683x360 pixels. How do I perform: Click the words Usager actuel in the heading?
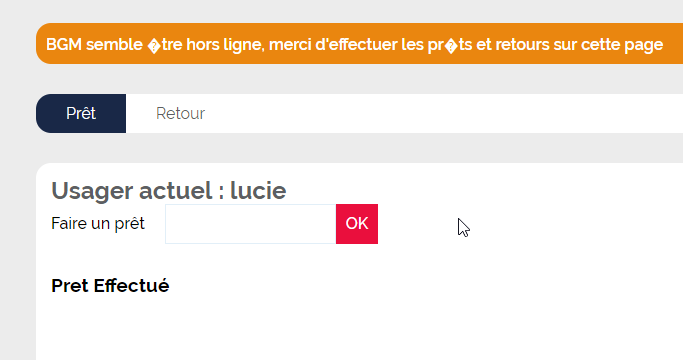pyautogui.click(x=132, y=190)
